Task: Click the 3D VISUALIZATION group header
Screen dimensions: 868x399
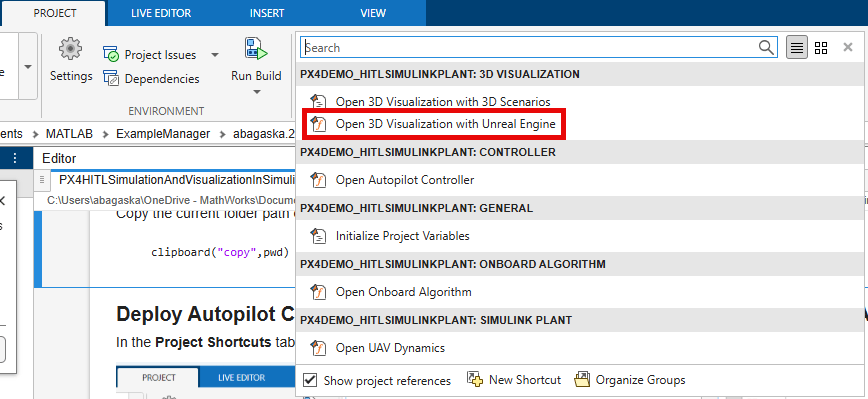Action: (581, 74)
